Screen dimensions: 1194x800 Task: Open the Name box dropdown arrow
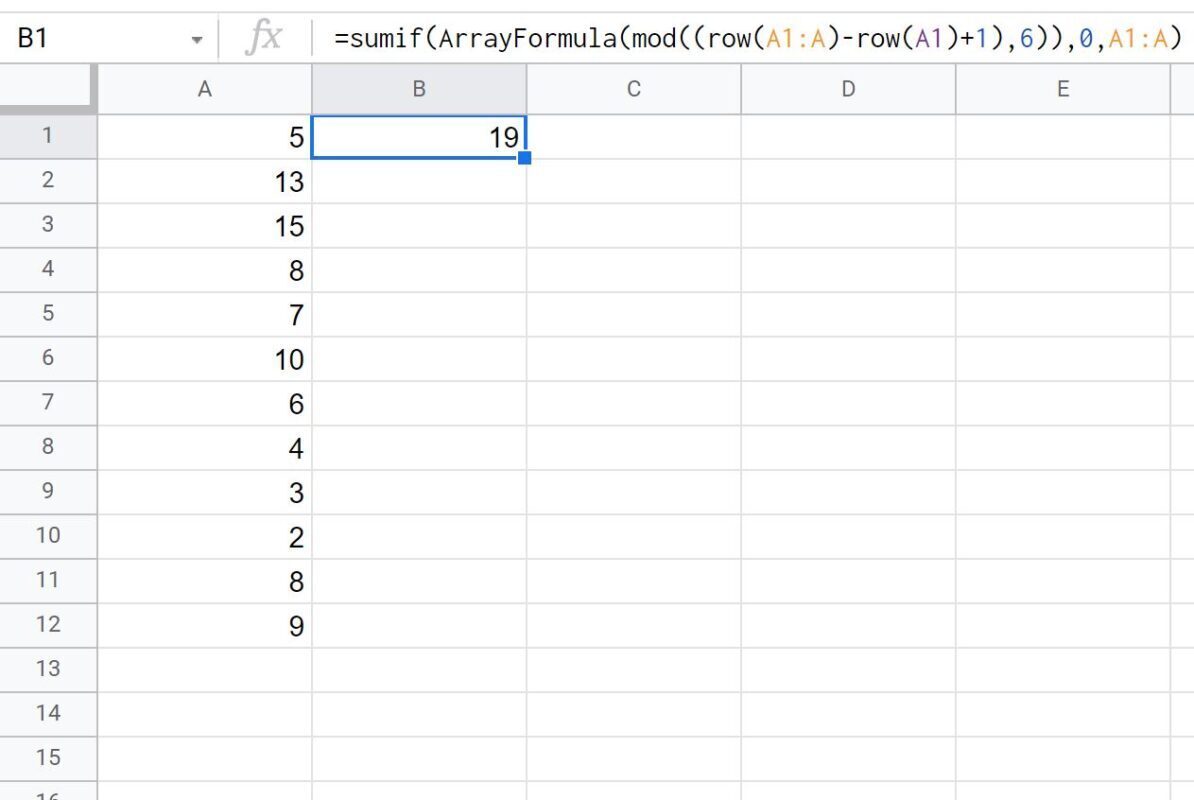[x=197, y=39]
